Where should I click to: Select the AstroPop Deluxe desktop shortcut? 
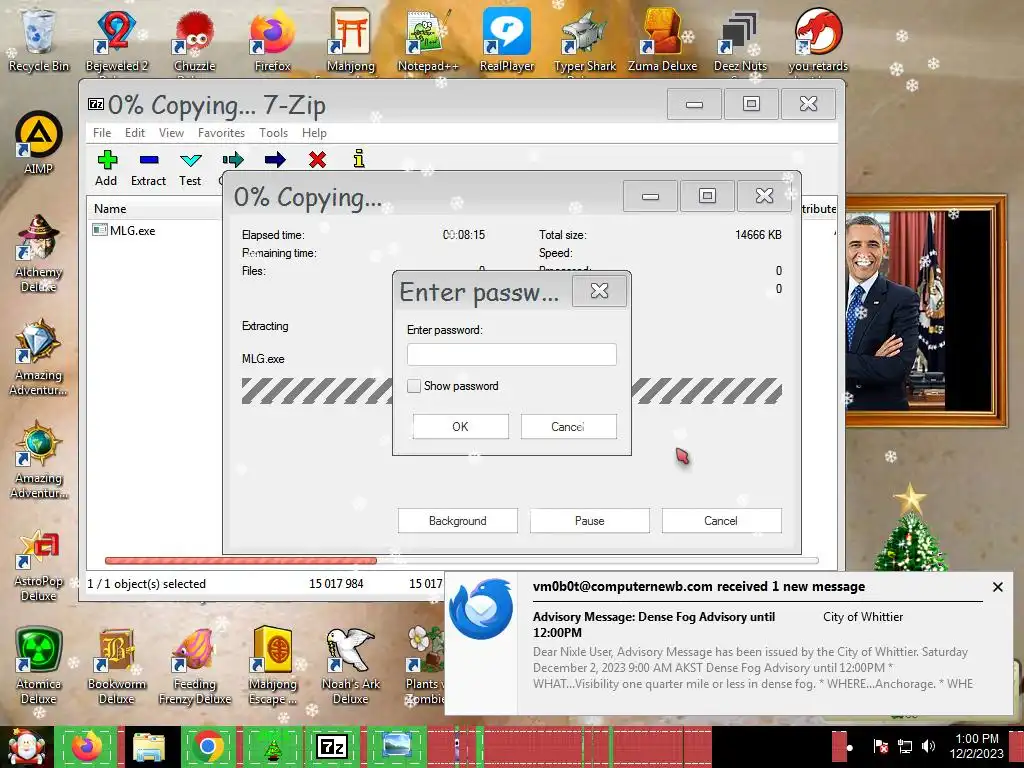(39, 564)
